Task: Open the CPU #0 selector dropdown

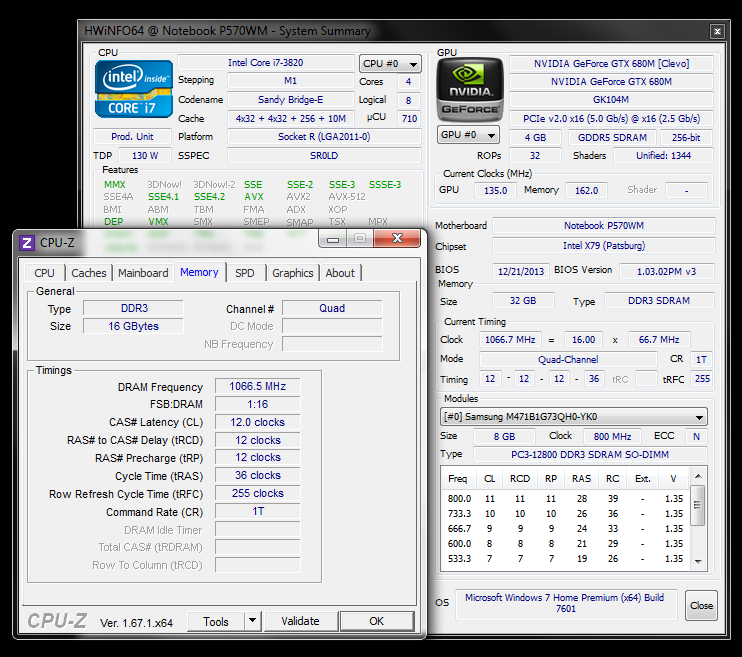Action: (390, 63)
